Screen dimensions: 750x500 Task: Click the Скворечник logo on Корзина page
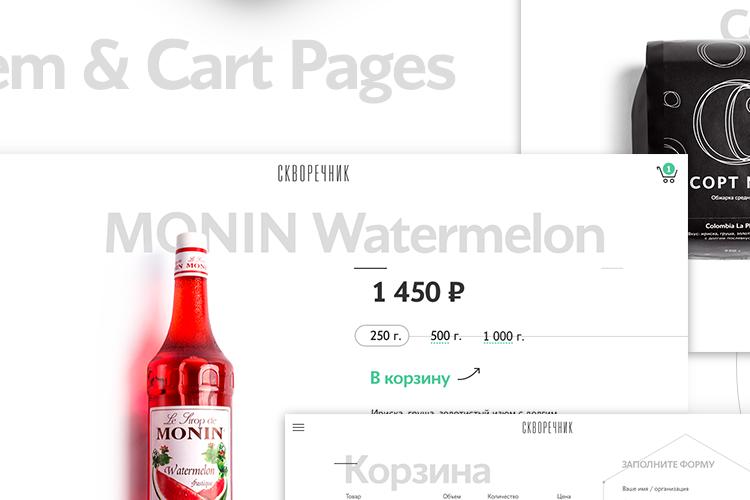click(x=547, y=428)
